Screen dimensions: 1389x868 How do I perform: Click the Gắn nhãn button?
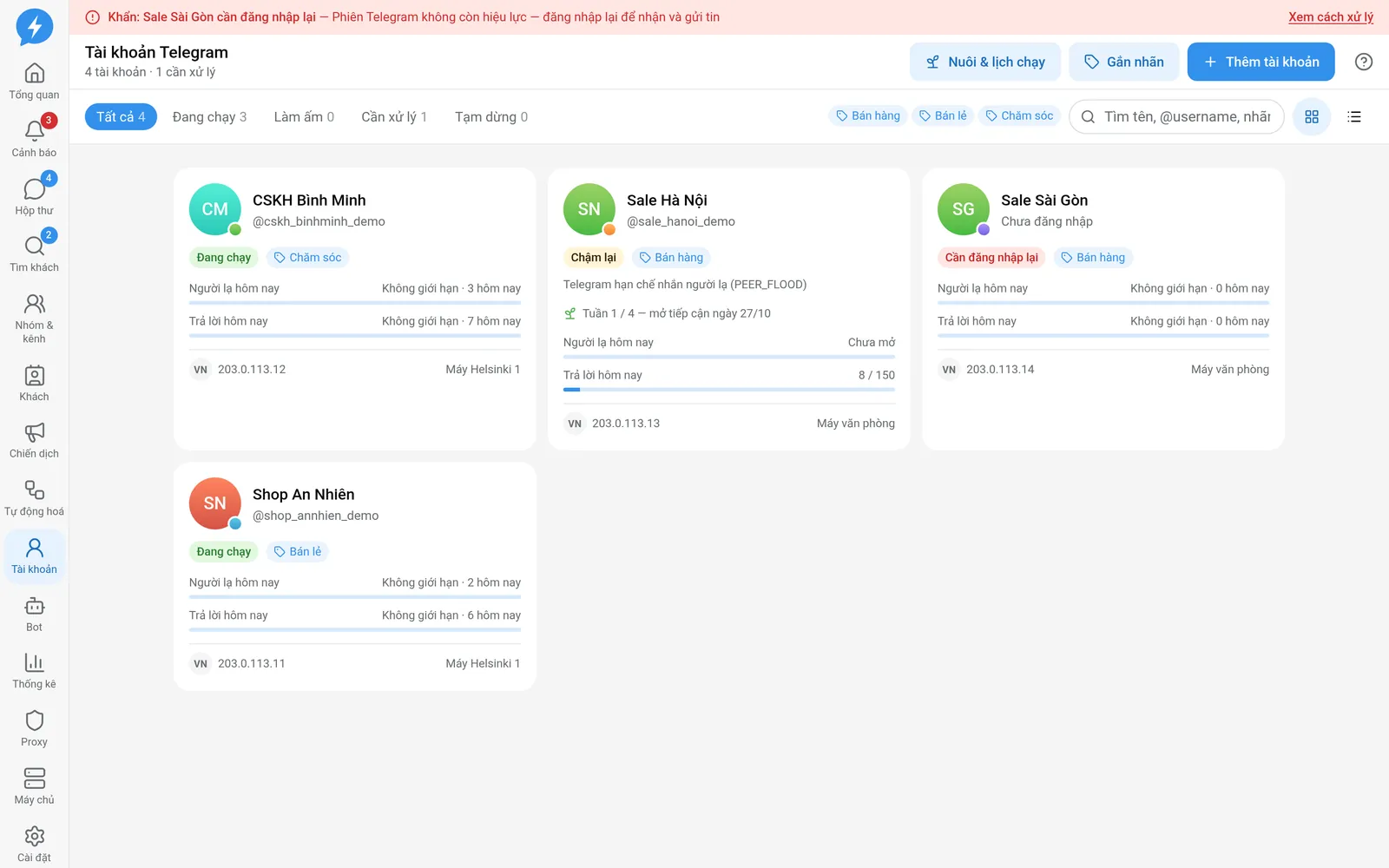pos(1124,62)
